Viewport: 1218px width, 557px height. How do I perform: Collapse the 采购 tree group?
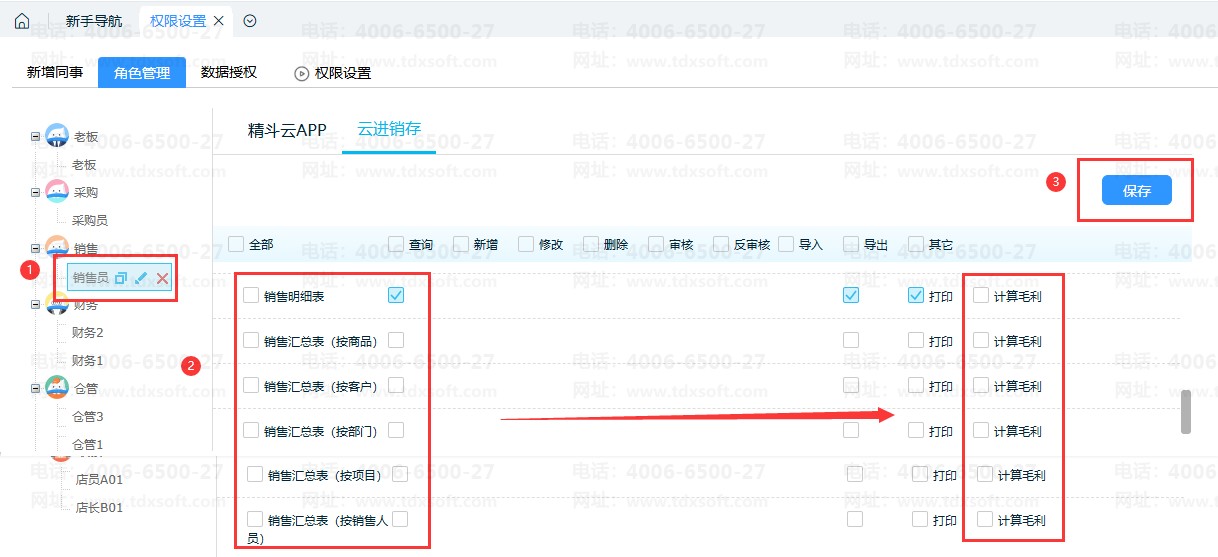(x=35, y=192)
